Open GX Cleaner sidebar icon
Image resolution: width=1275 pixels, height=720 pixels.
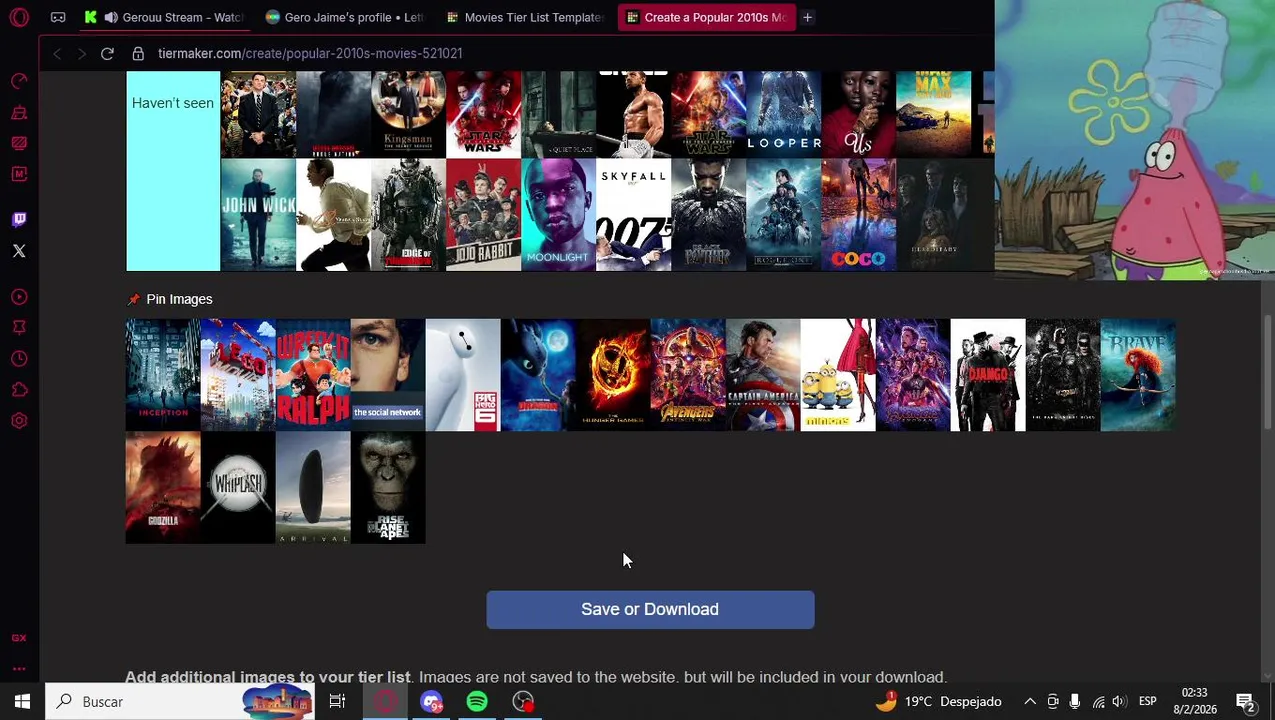point(19,112)
